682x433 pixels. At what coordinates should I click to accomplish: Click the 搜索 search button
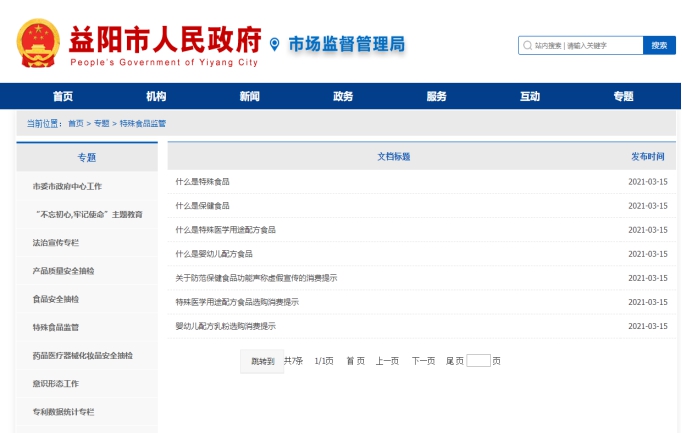659,45
